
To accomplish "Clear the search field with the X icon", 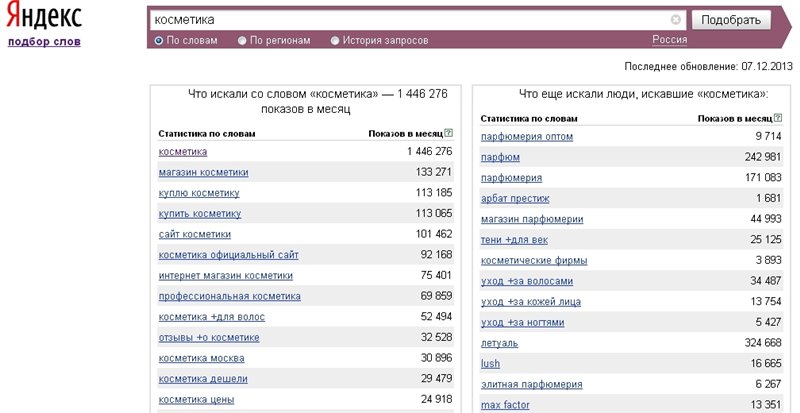I will (676, 20).
